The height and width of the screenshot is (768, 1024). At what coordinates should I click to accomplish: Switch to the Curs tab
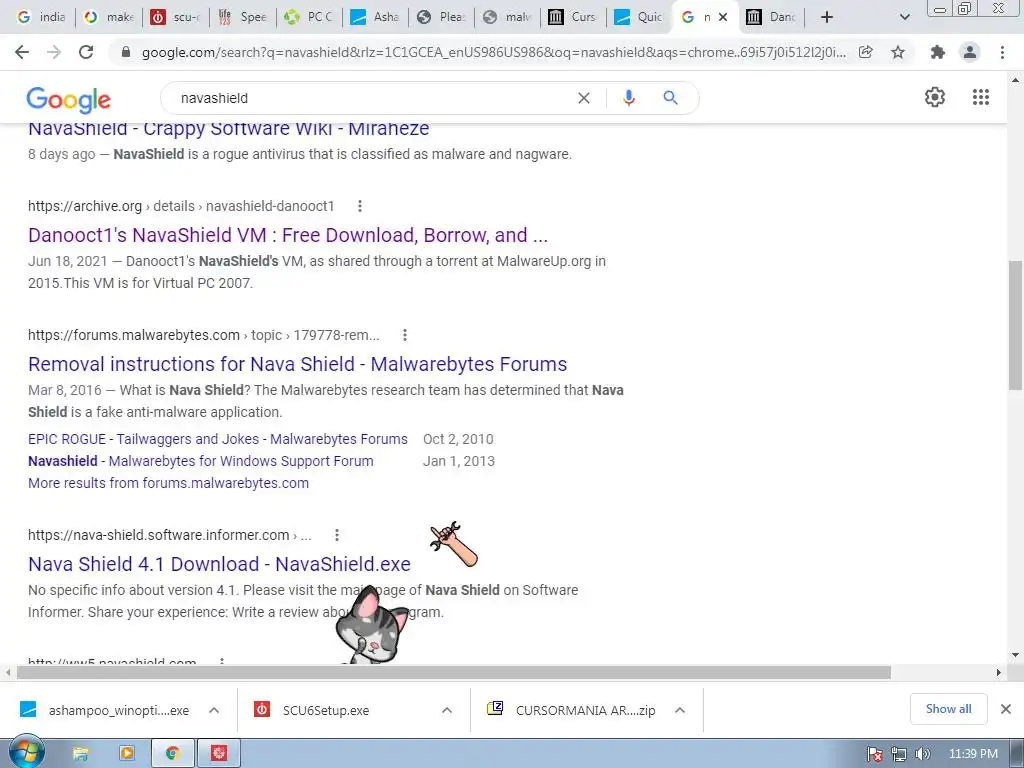coord(574,17)
